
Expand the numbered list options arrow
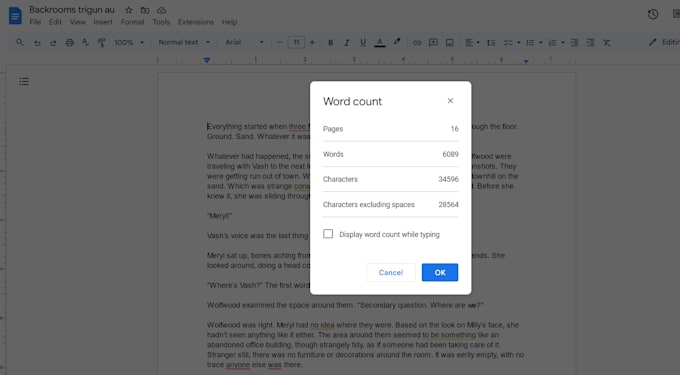pyautogui.click(x=562, y=42)
